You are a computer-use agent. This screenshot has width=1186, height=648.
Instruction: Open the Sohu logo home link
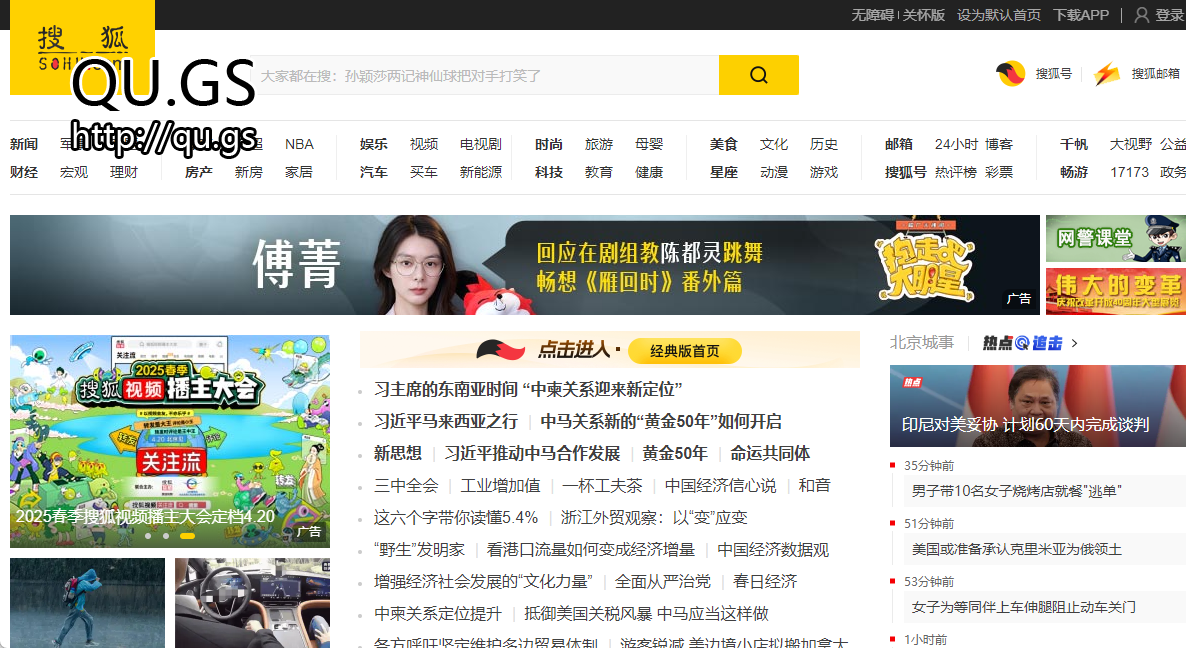point(82,47)
